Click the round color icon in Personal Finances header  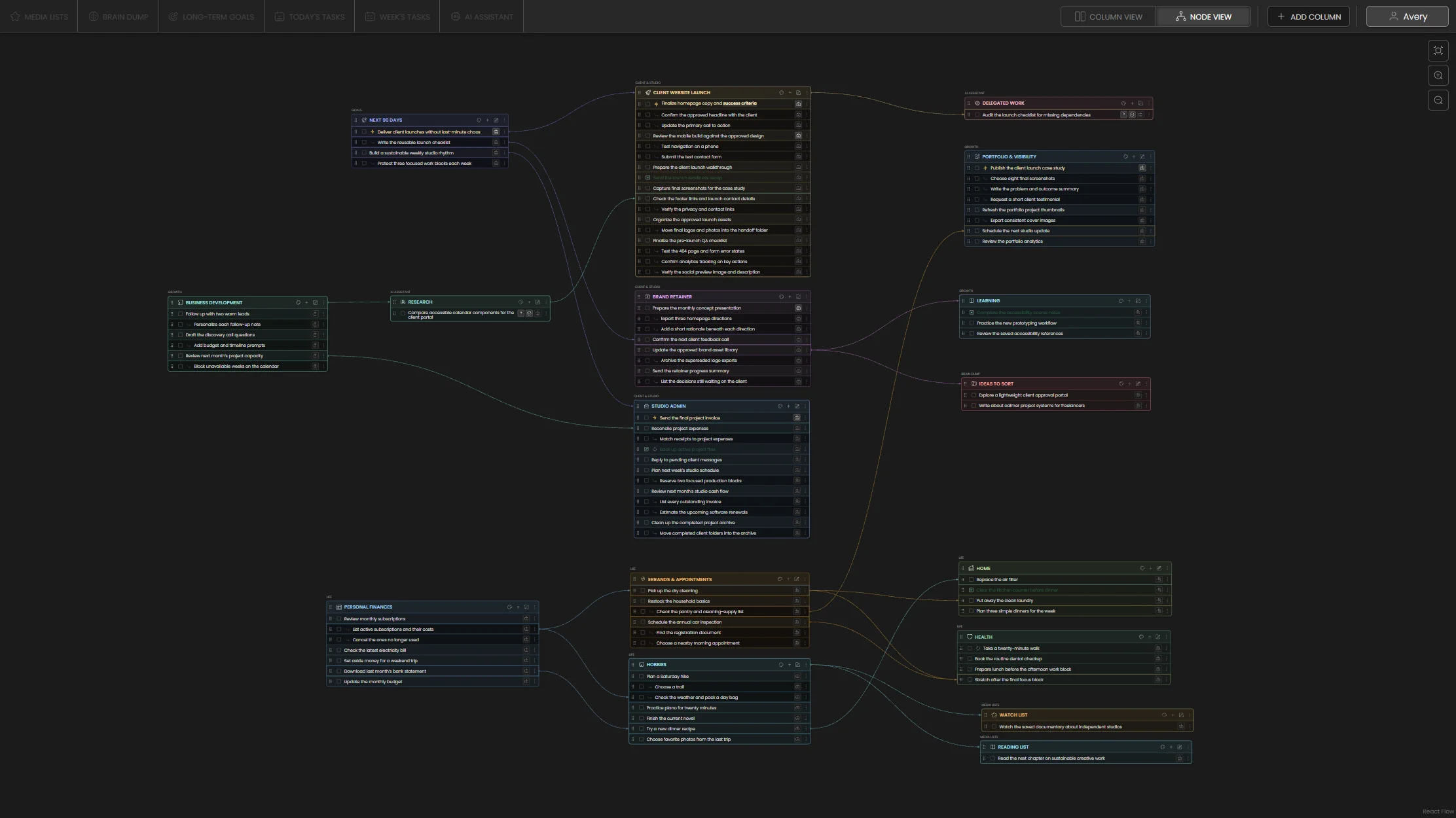(x=509, y=607)
